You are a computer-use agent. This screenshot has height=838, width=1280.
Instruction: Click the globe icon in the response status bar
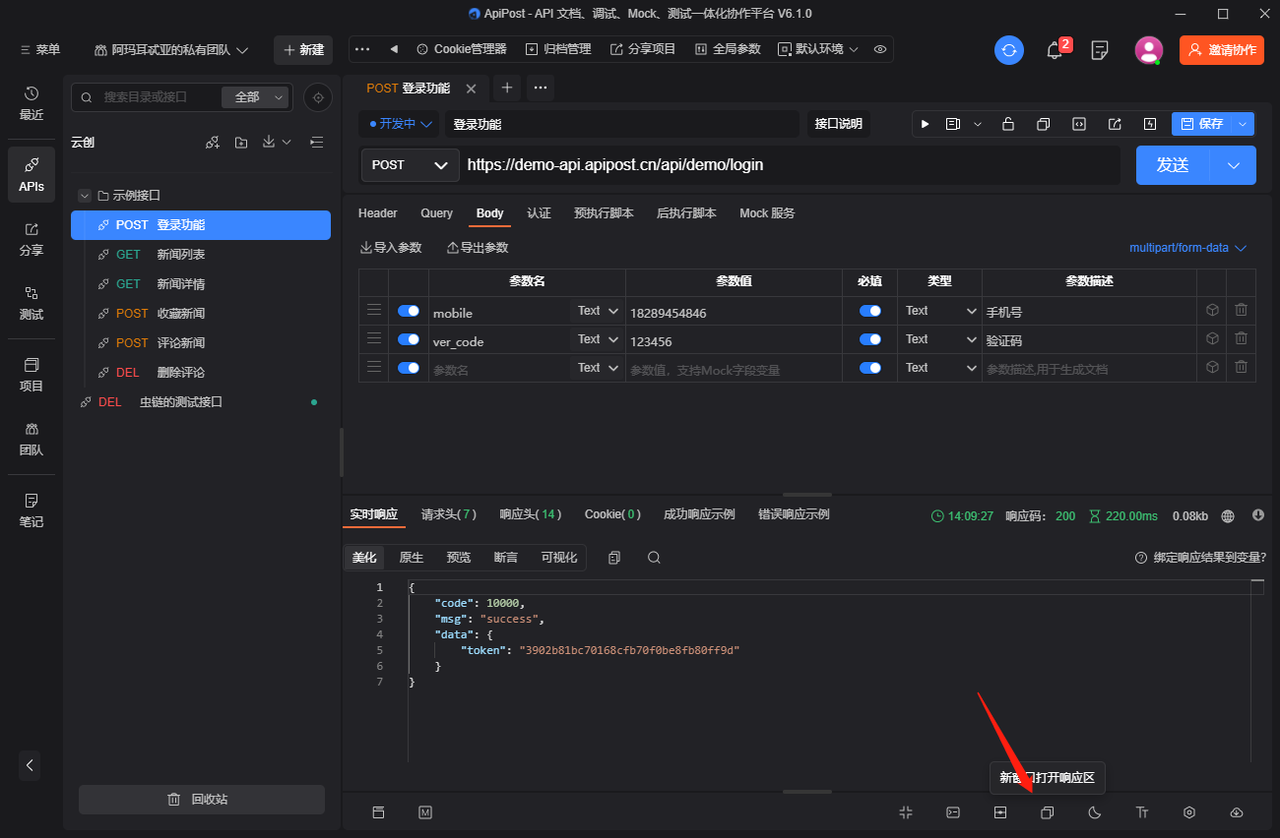[1229, 516]
